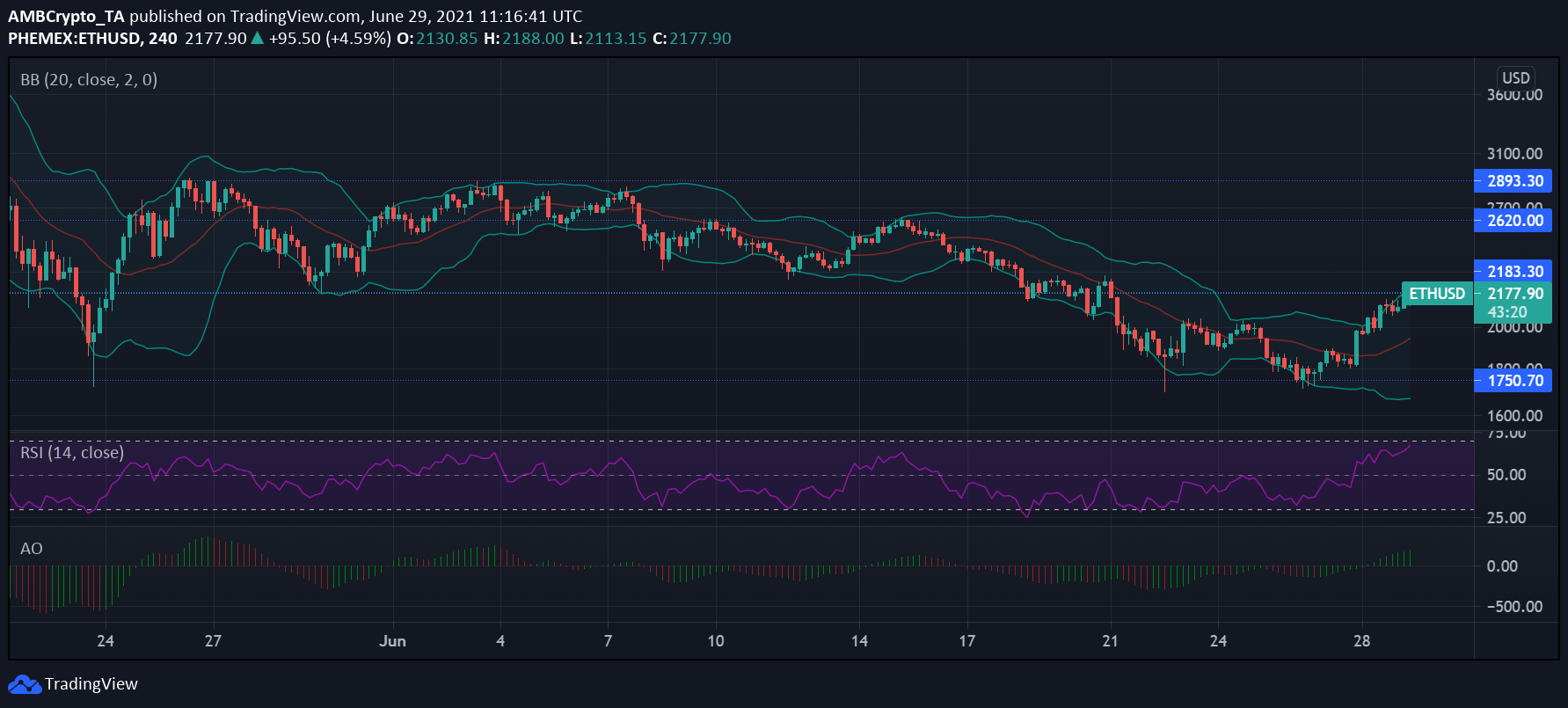Click the AMBCrypto_TA publisher name
The image size is (1568, 708).
coord(67,17)
